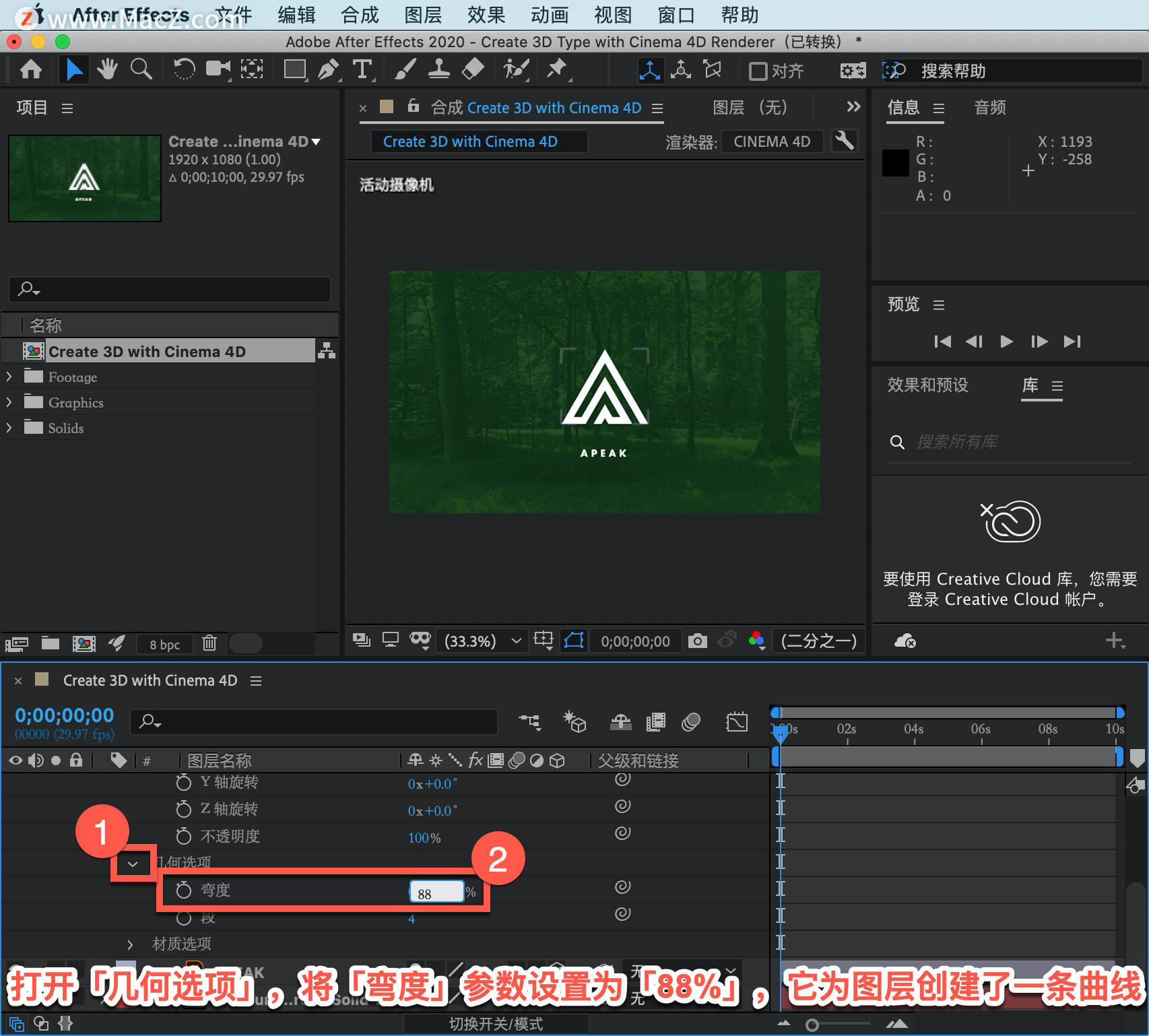Toggle mask and shape path visibility
1149x1036 pixels.
(x=574, y=641)
